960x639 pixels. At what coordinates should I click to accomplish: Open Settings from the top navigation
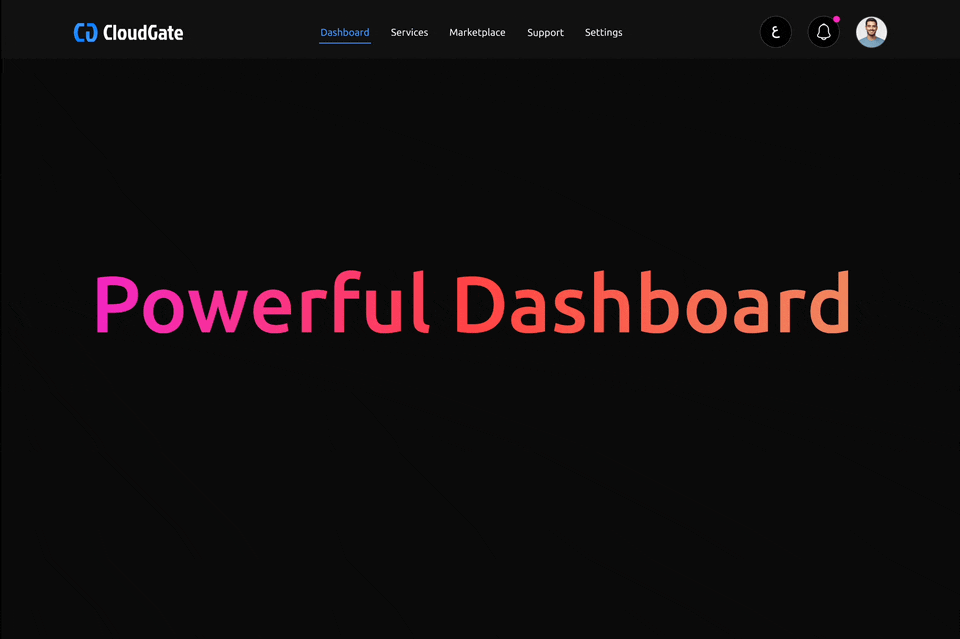(603, 32)
